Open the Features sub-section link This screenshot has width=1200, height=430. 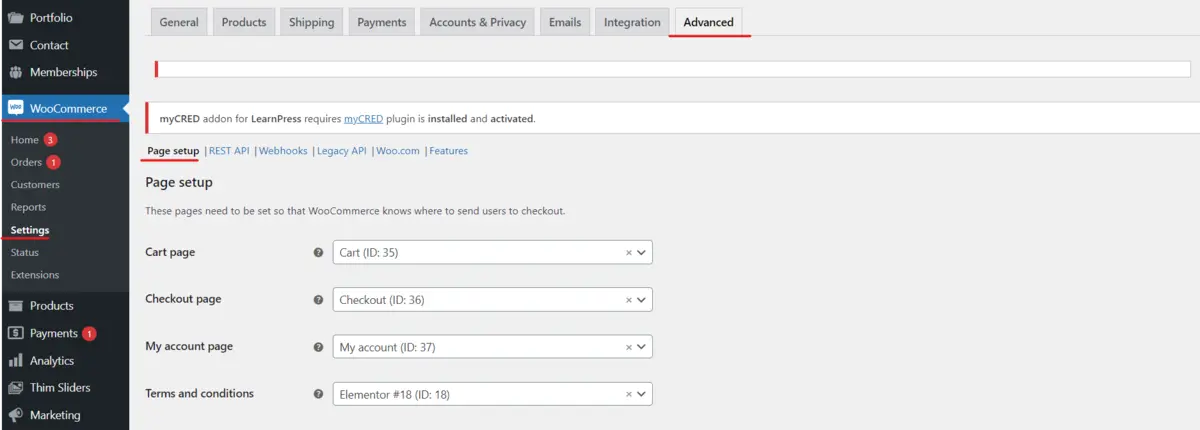(x=448, y=151)
